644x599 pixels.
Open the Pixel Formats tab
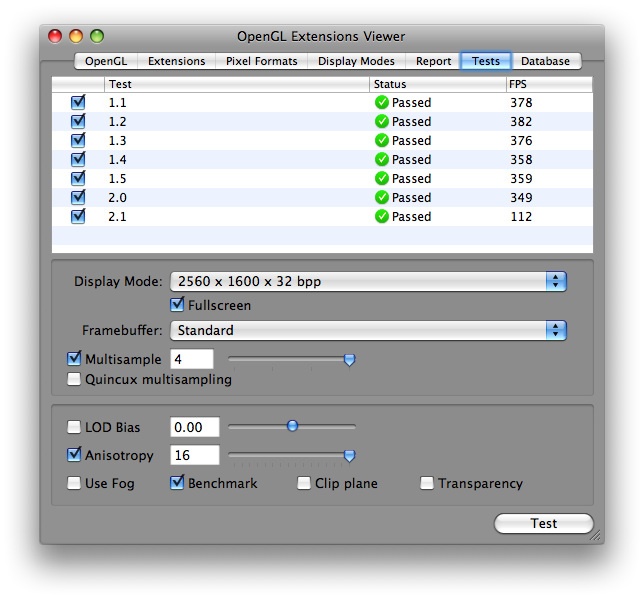coord(262,61)
